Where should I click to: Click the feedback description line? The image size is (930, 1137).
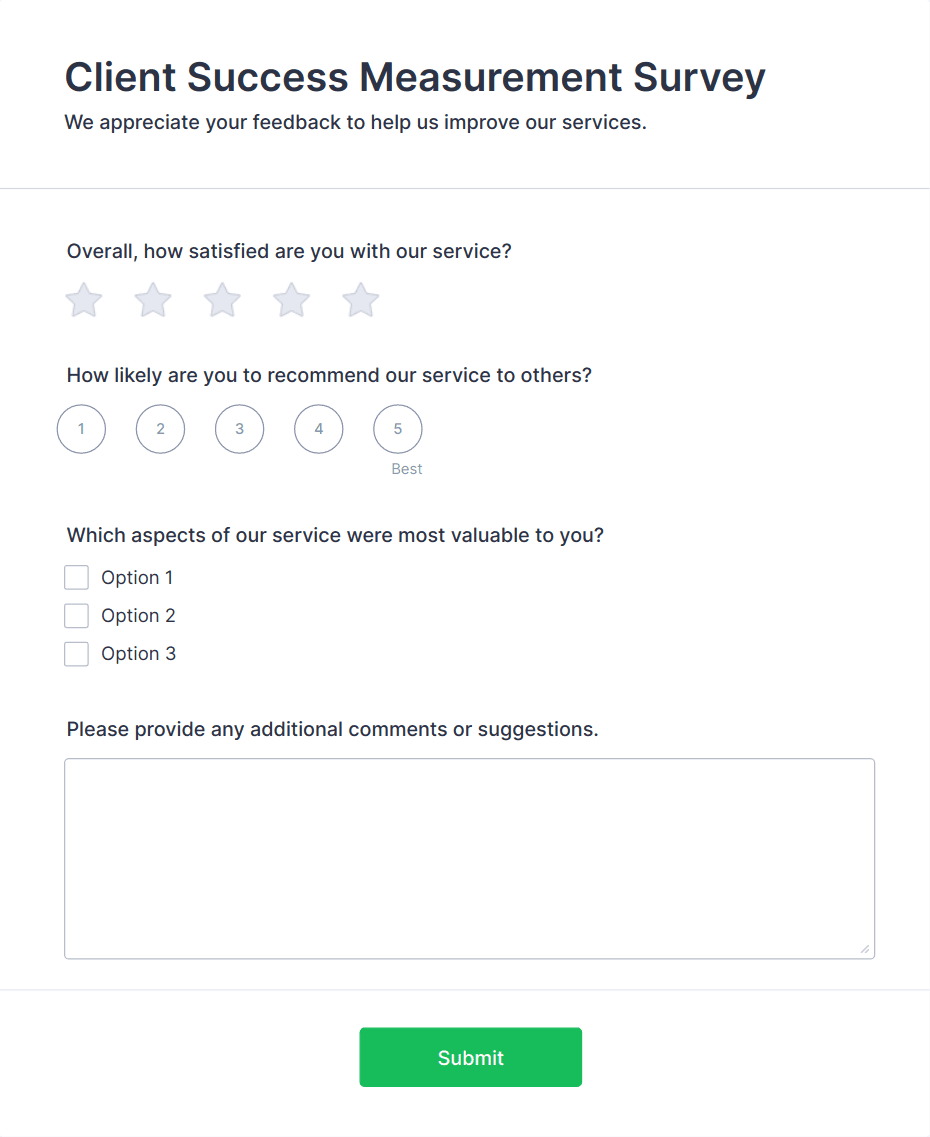355,122
